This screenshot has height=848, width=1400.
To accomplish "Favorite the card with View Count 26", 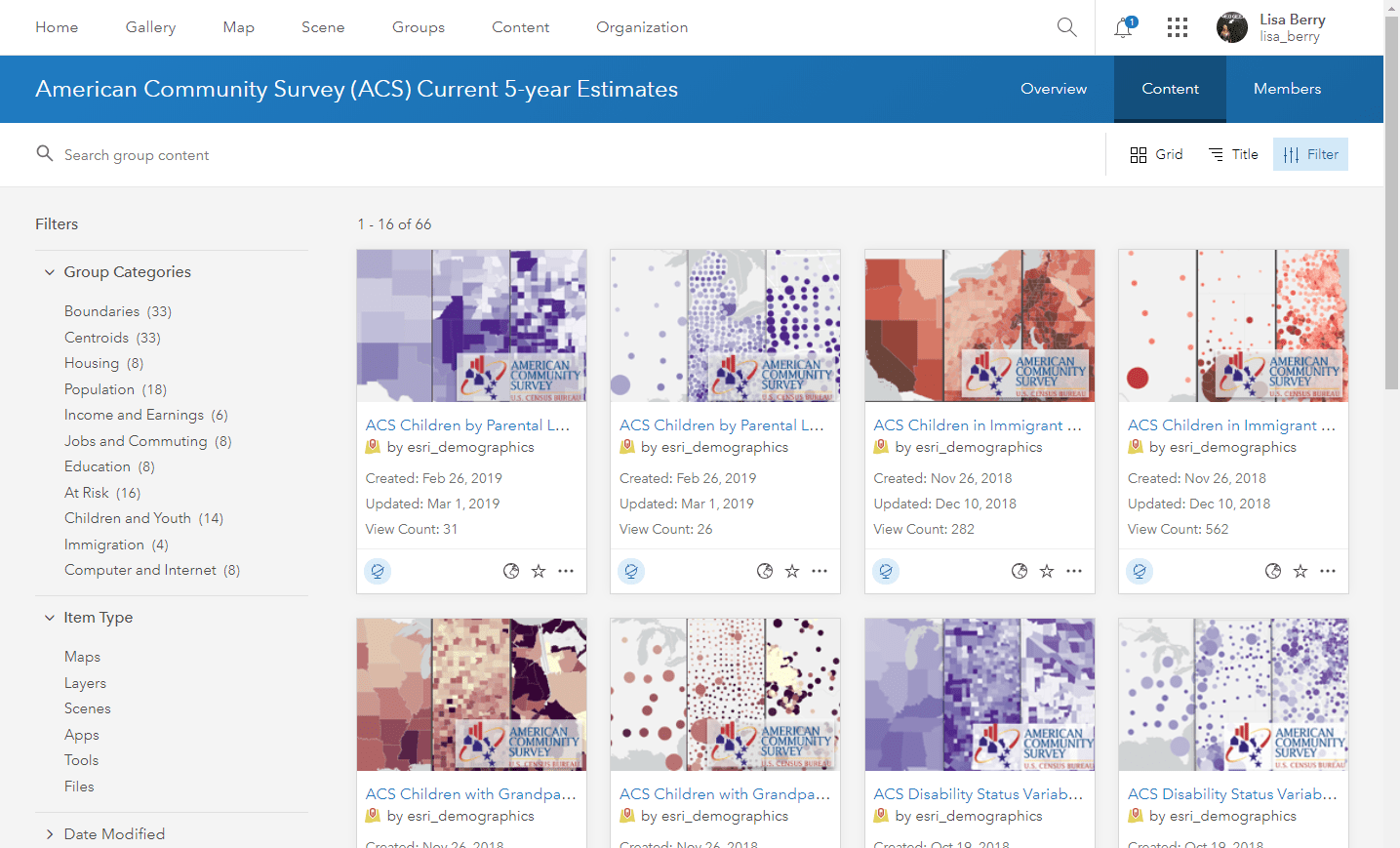I will pyautogui.click(x=792, y=571).
